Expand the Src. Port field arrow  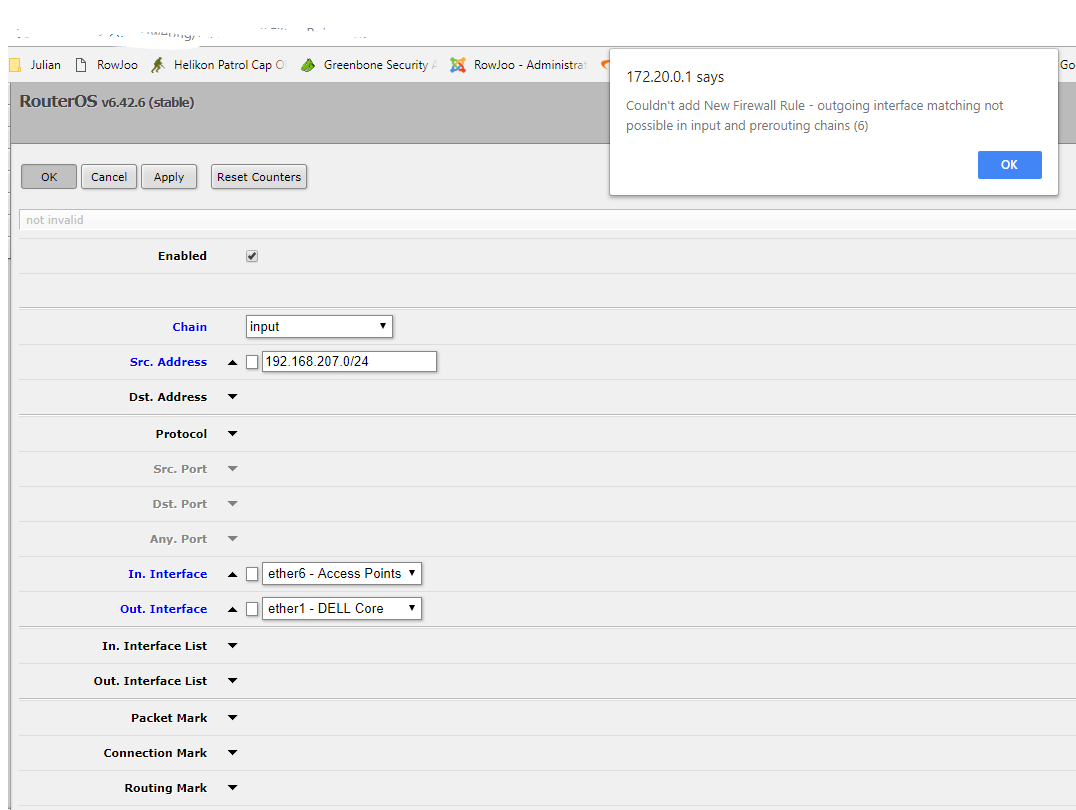click(x=233, y=469)
